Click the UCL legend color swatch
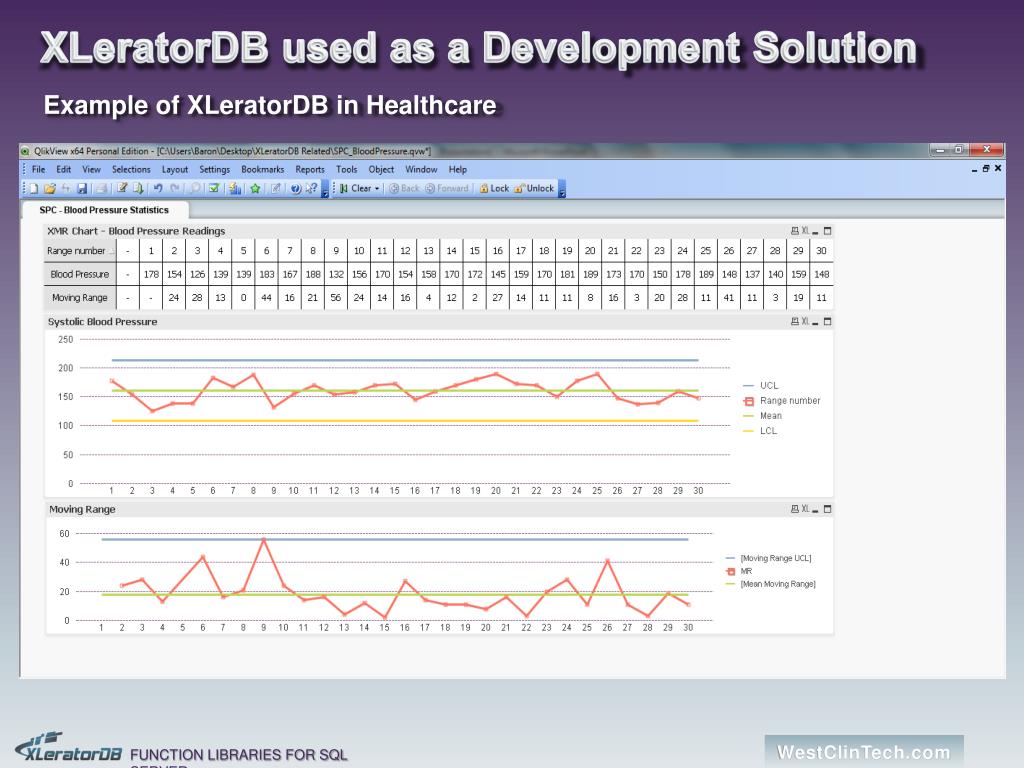1024x768 pixels. click(x=748, y=386)
